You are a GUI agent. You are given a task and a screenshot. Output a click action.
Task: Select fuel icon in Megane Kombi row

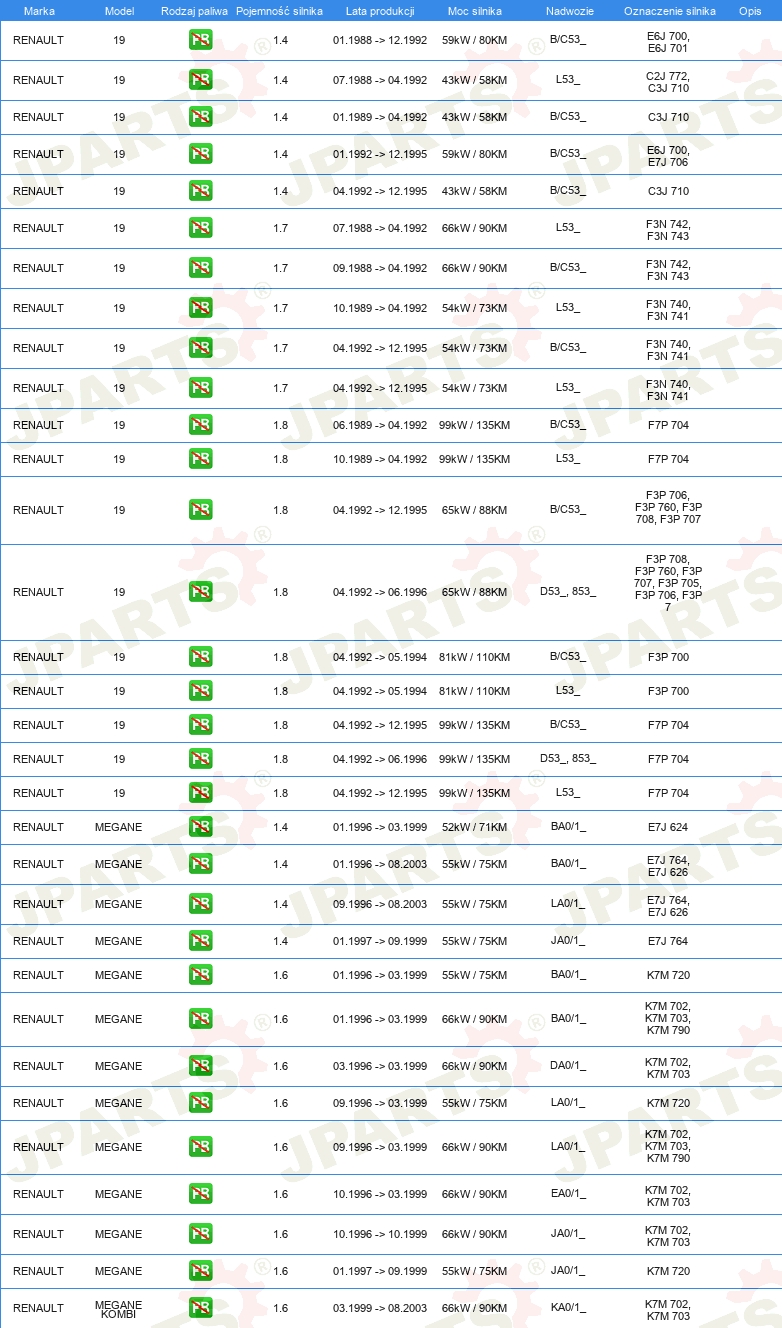point(200,1309)
